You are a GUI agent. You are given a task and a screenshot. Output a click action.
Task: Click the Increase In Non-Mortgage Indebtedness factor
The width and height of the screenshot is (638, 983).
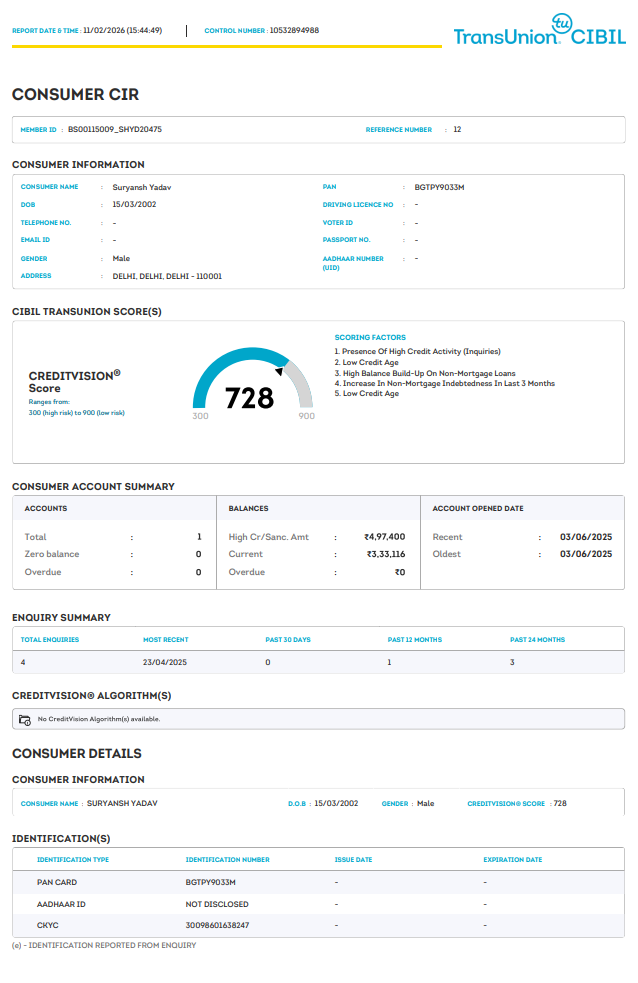444,383
